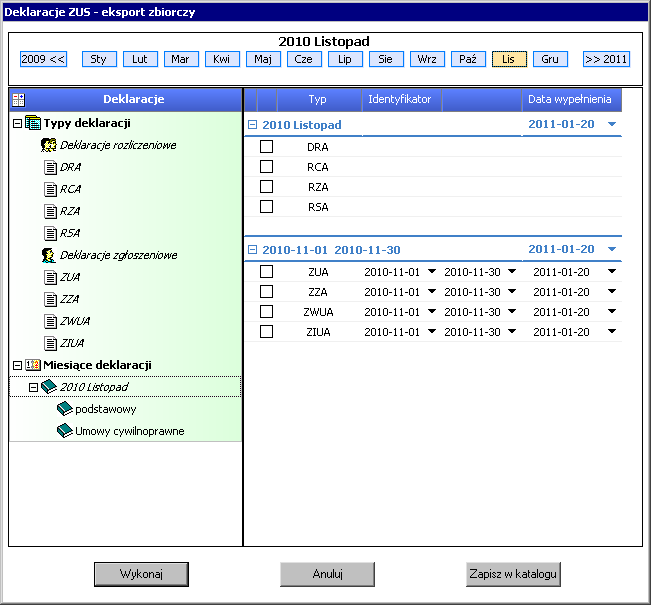Click the highlighted Lis month button
The image size is (651, 605).
[x=509, y=59]
